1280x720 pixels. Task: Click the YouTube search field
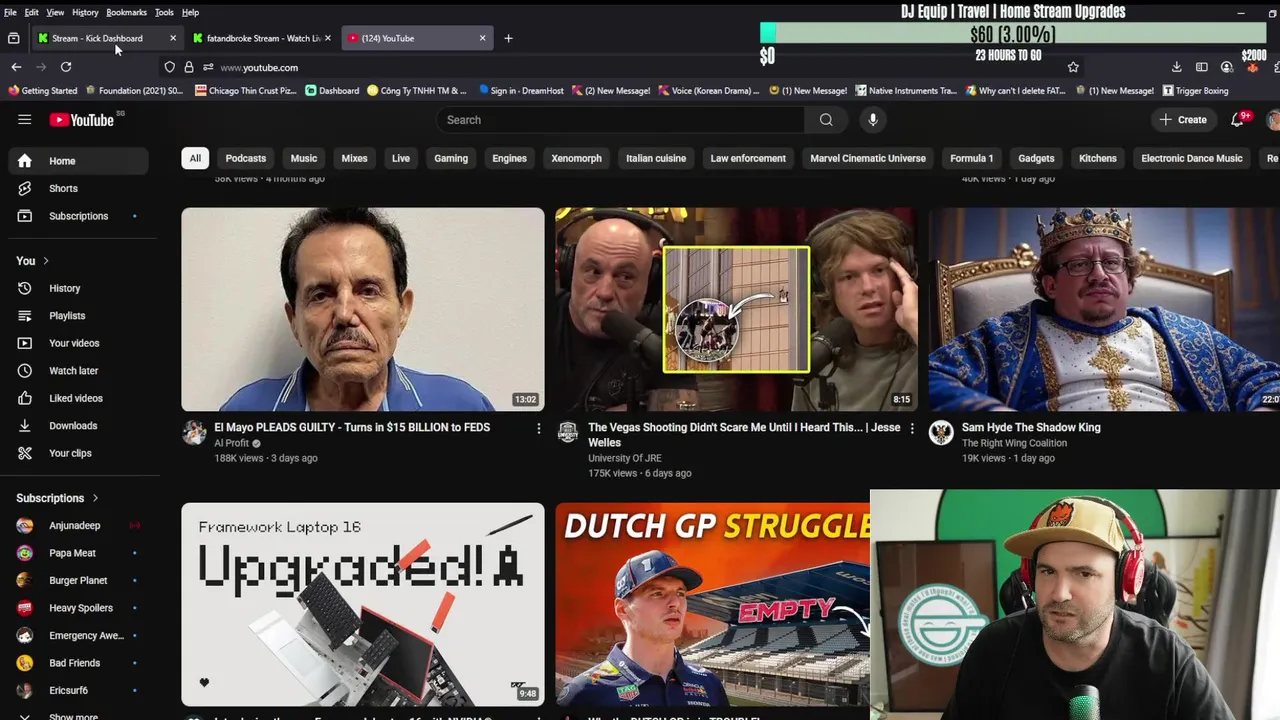pyautogui.click(x=620, y=120)
